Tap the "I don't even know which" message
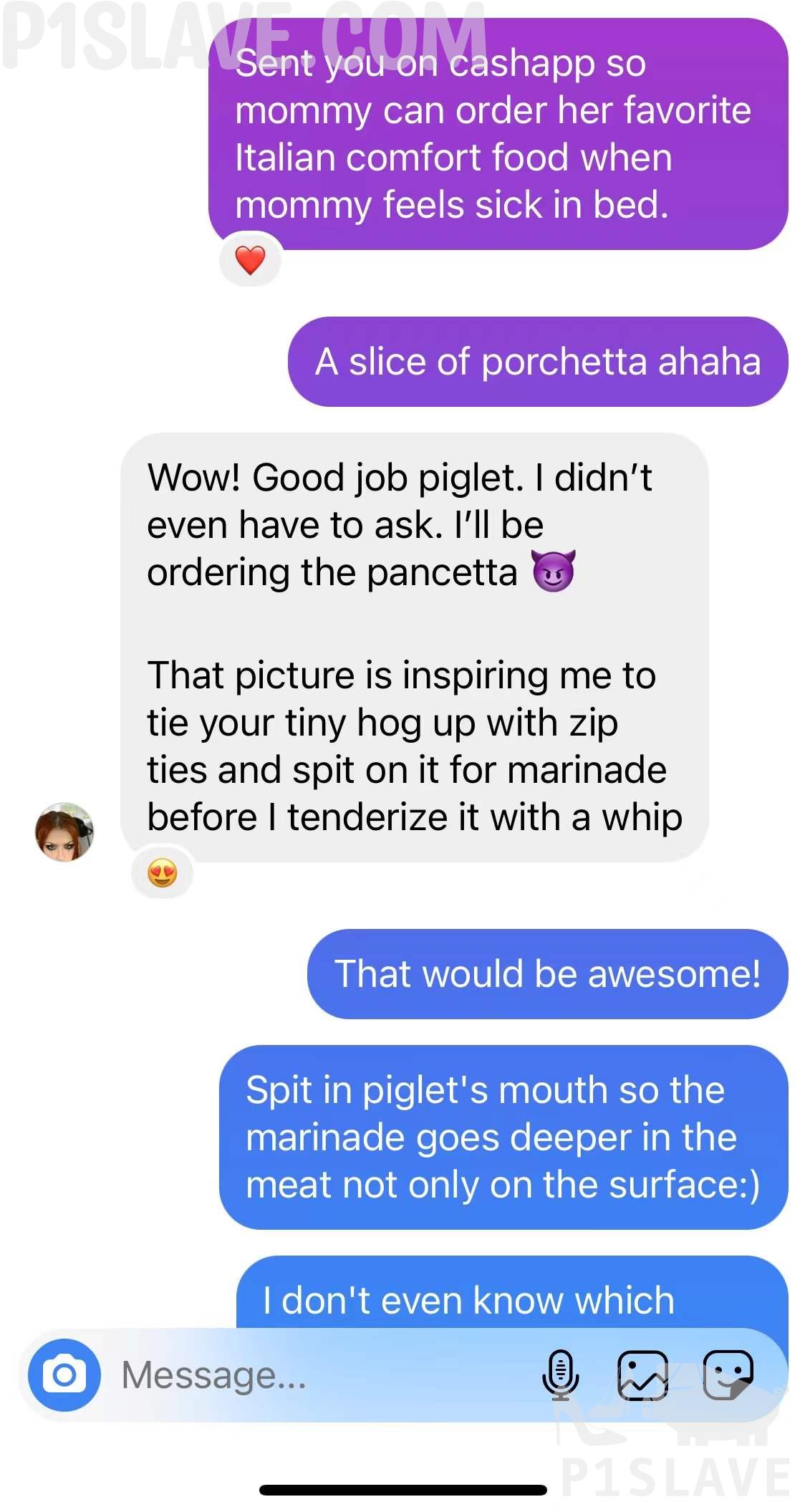Screen dimensions: 805x1512 (469, 1299)
